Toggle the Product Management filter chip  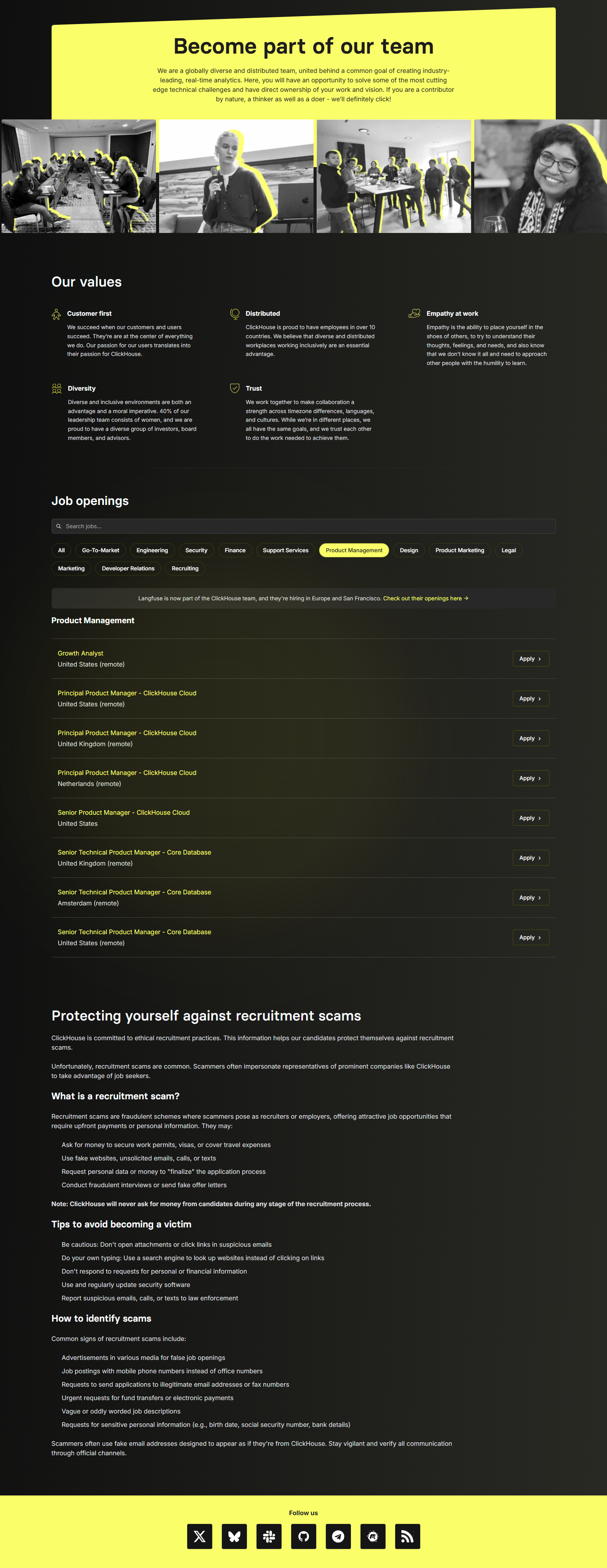click(x=354, y=550)
